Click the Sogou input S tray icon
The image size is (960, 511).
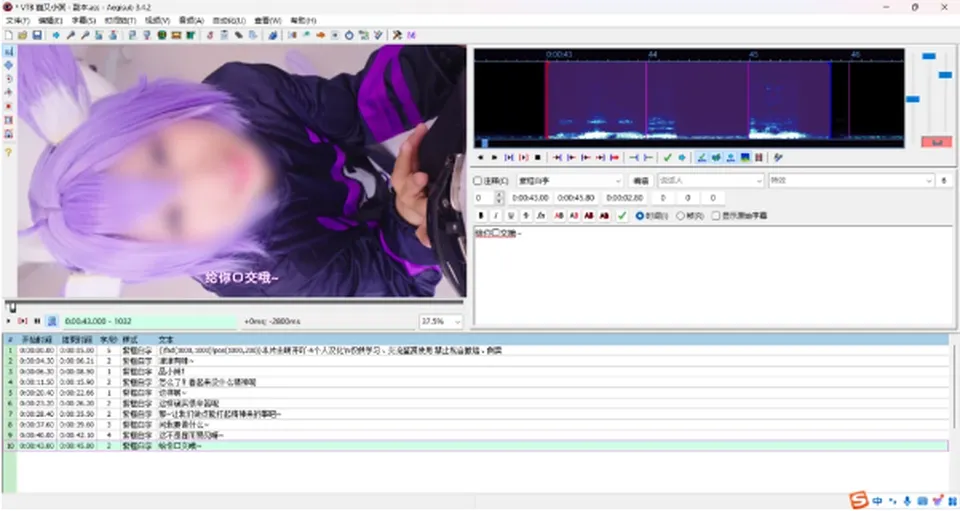click(859, 500)
